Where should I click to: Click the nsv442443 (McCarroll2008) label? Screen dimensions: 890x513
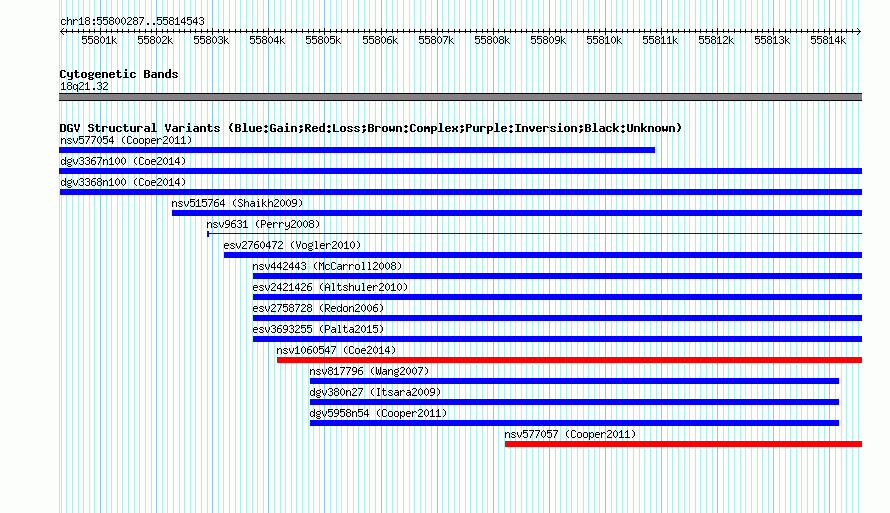328,266
